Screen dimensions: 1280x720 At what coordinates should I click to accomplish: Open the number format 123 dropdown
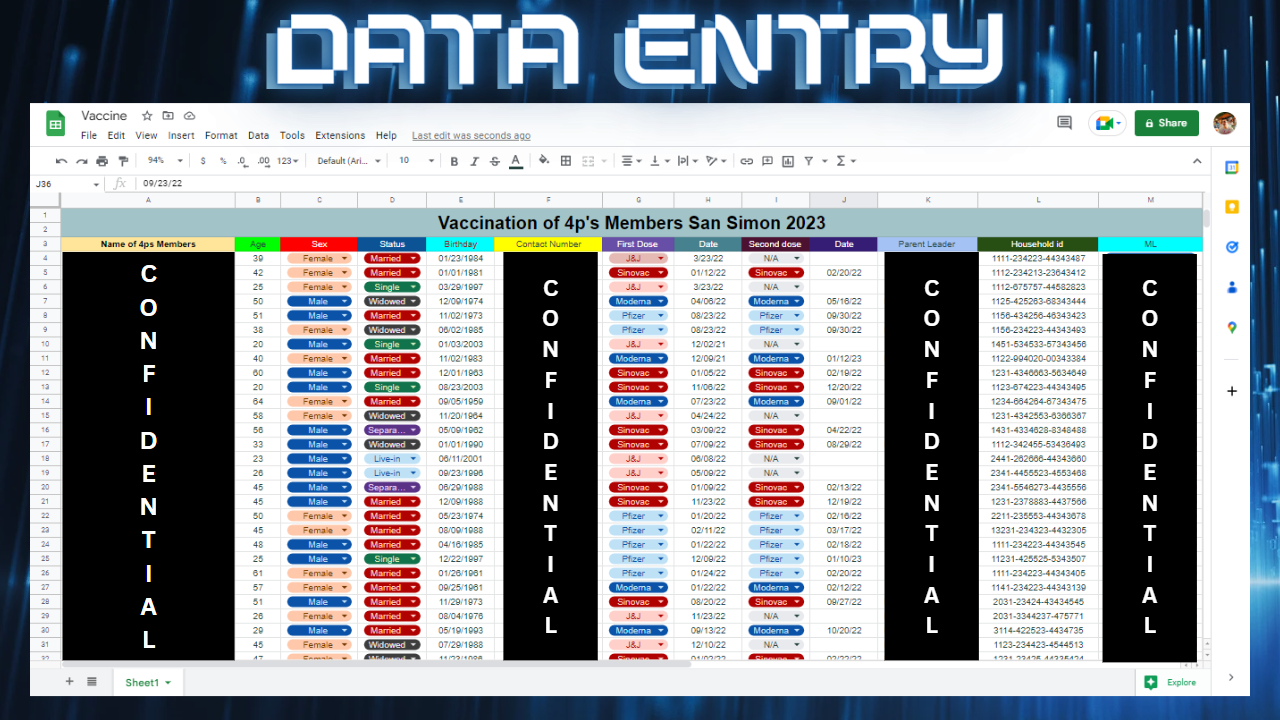click(x=289, y=161)
